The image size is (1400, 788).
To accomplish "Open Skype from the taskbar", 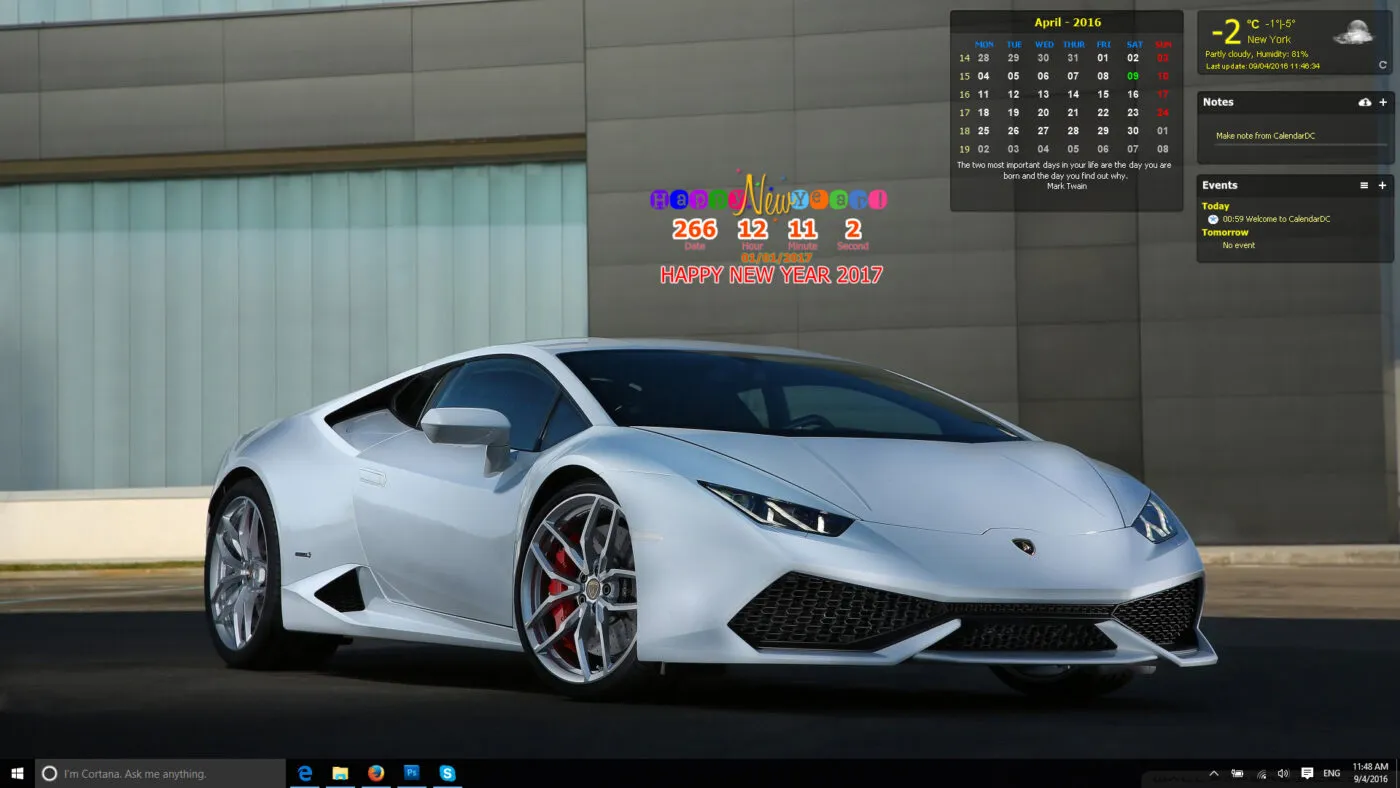I will (447, 773).
